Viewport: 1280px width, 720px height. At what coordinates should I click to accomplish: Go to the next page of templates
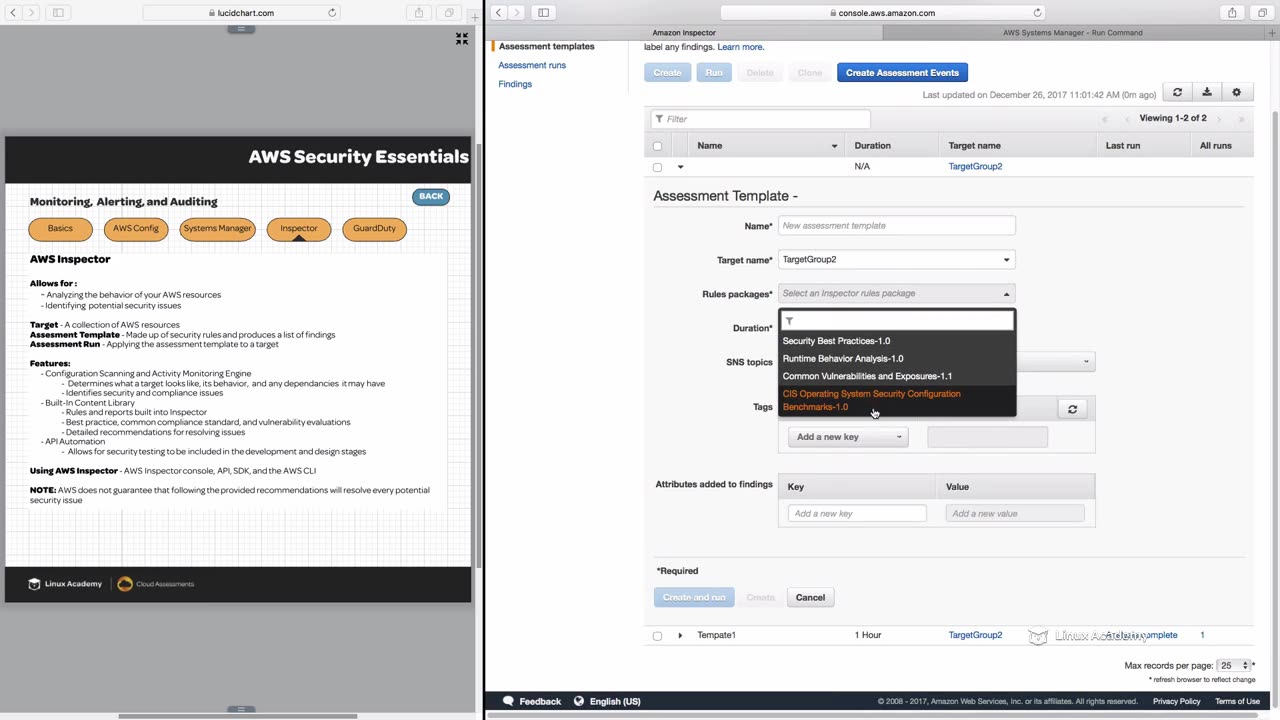1221,119
